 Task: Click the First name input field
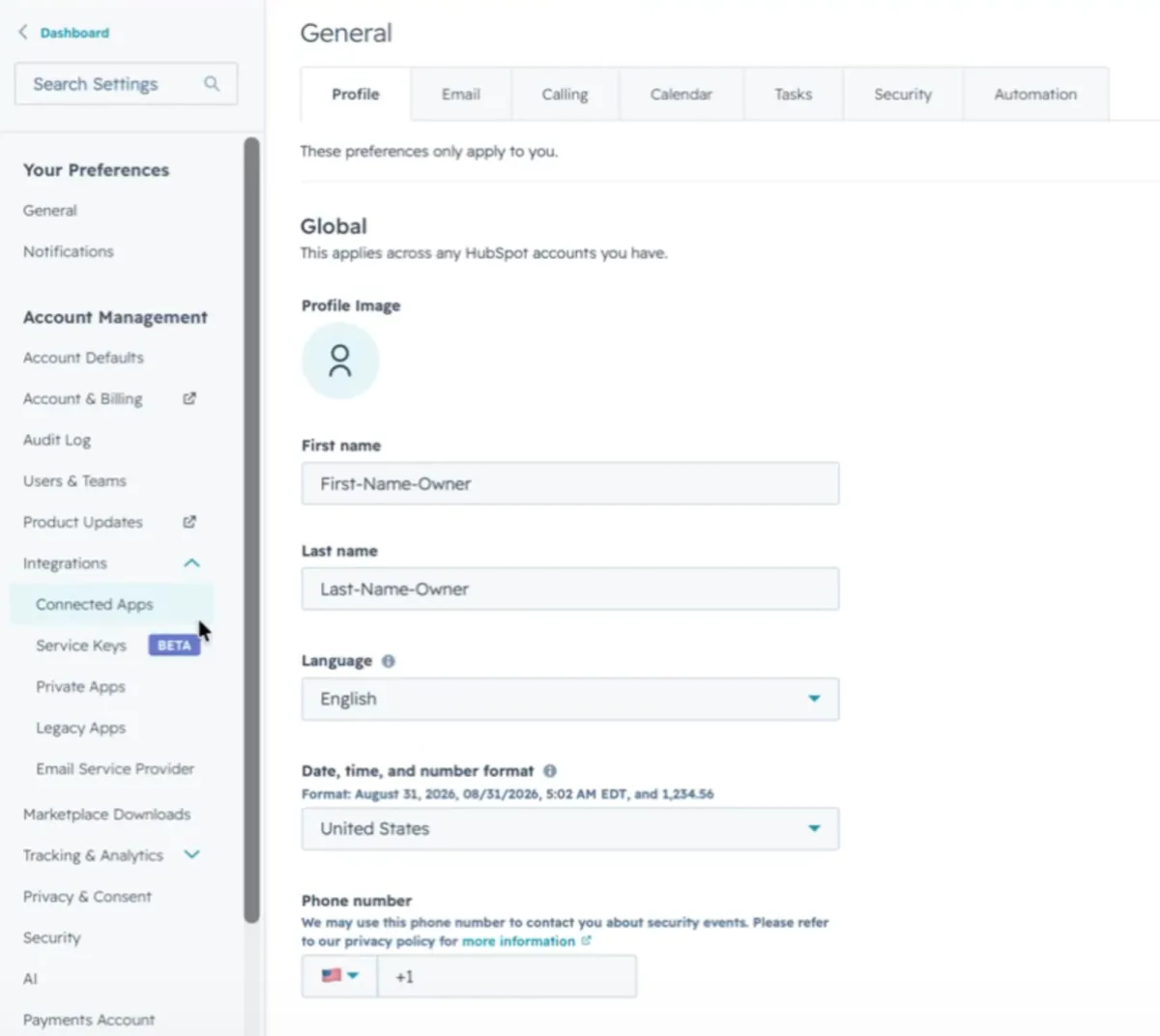(570, 483)
